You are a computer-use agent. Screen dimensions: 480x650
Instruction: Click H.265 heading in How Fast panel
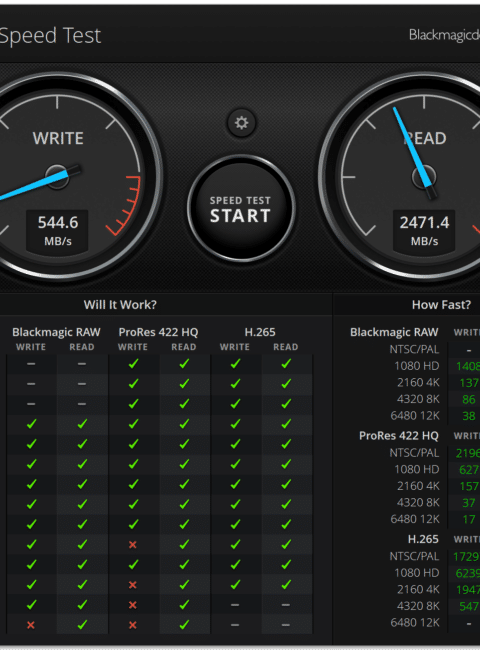coord(423,539)
